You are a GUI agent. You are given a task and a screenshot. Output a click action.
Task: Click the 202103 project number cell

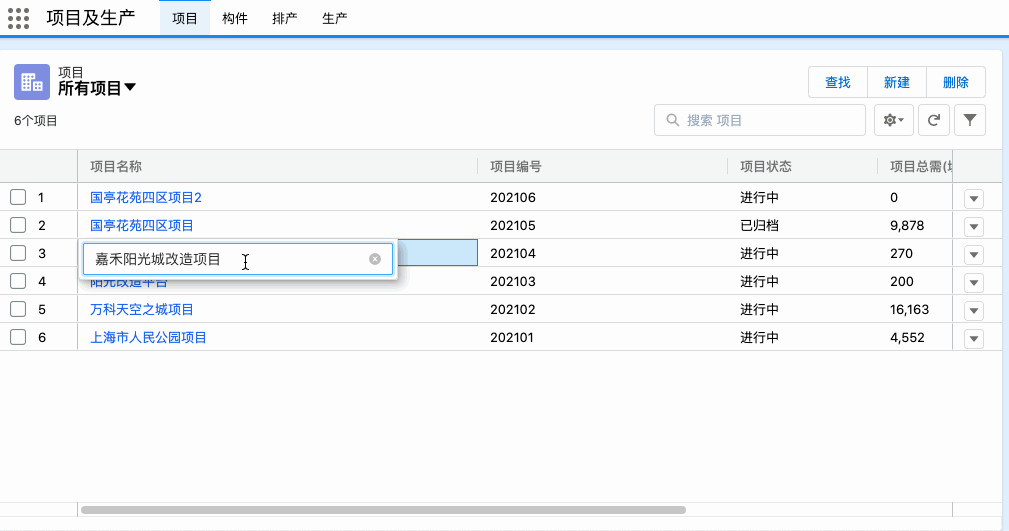(x=513, y=281)
